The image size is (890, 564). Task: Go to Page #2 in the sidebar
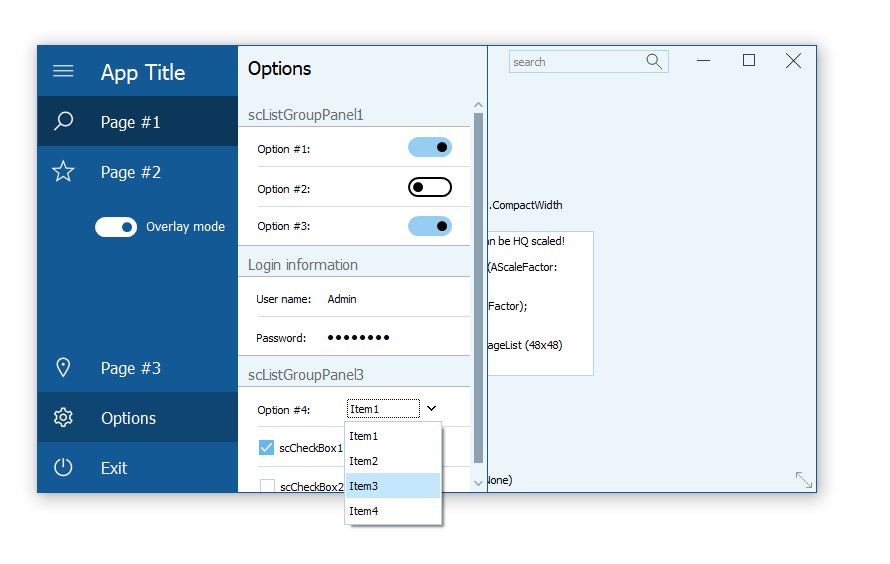tap(137, 171)
